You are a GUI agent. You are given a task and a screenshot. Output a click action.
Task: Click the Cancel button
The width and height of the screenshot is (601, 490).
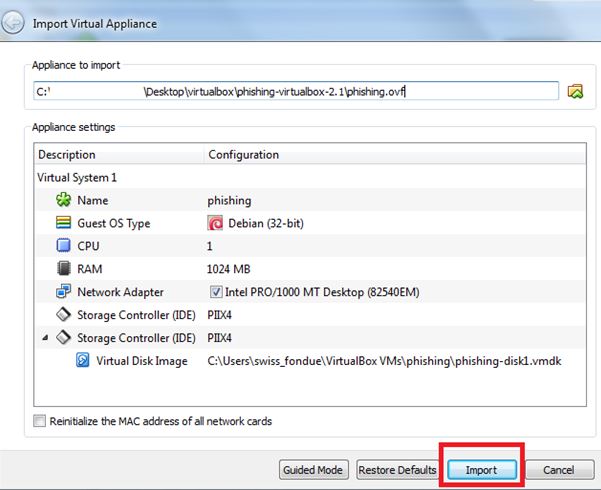click(559, 470)
